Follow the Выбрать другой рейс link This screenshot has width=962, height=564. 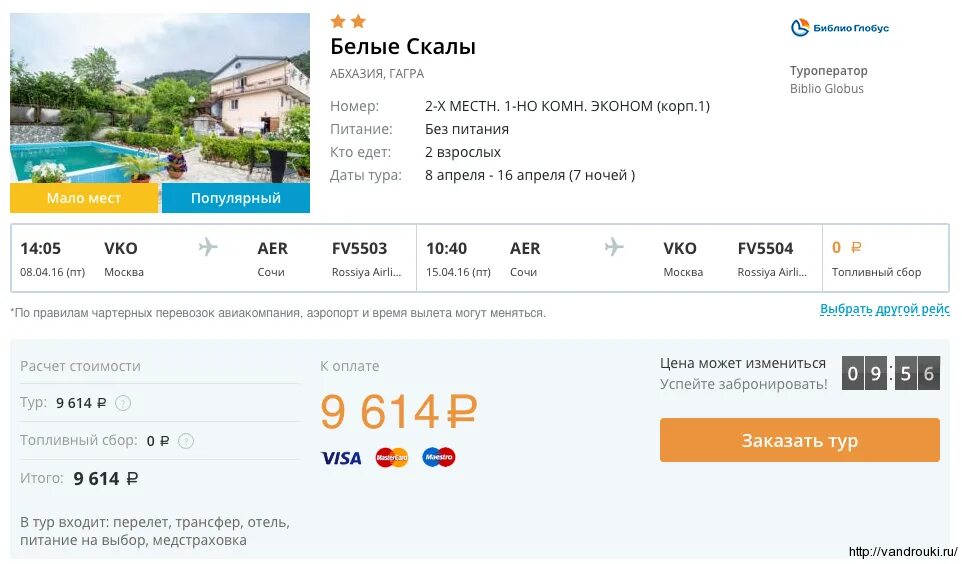pos(884,310)
